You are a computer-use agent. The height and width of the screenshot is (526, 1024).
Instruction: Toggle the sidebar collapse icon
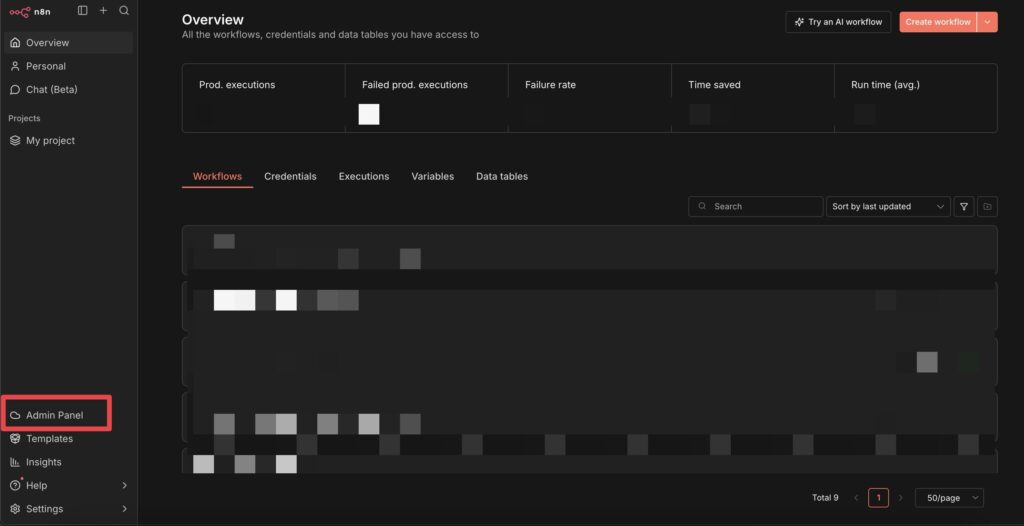point(82,11)
